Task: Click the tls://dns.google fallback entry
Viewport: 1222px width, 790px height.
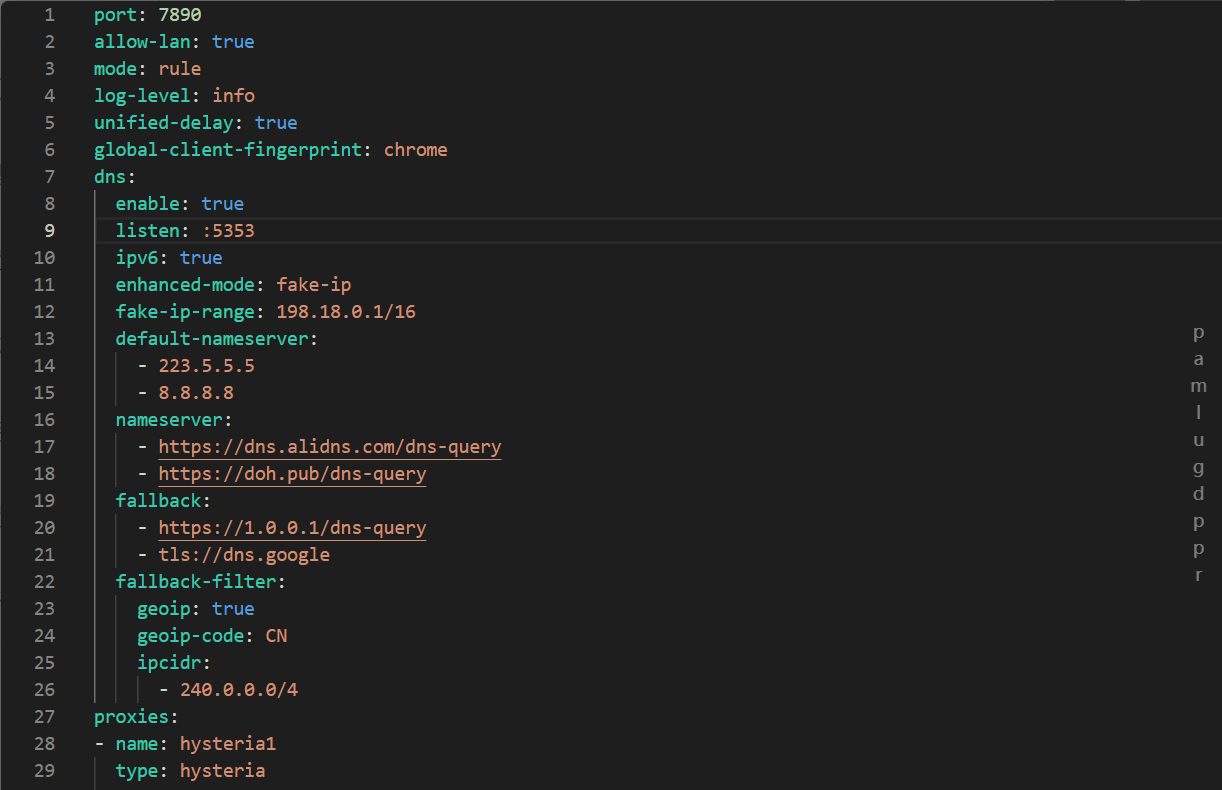Action: (244, 554)
